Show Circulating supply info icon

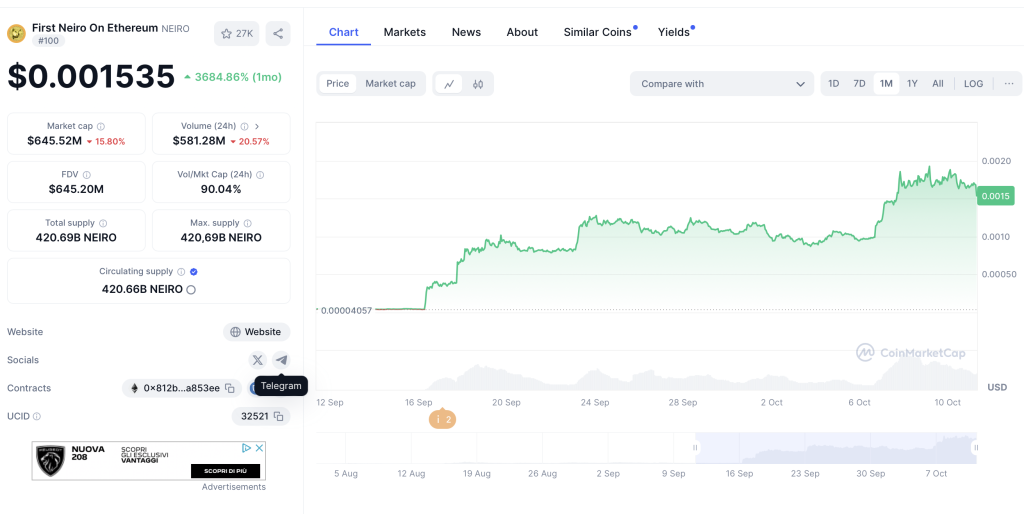[x=181, y=271]
